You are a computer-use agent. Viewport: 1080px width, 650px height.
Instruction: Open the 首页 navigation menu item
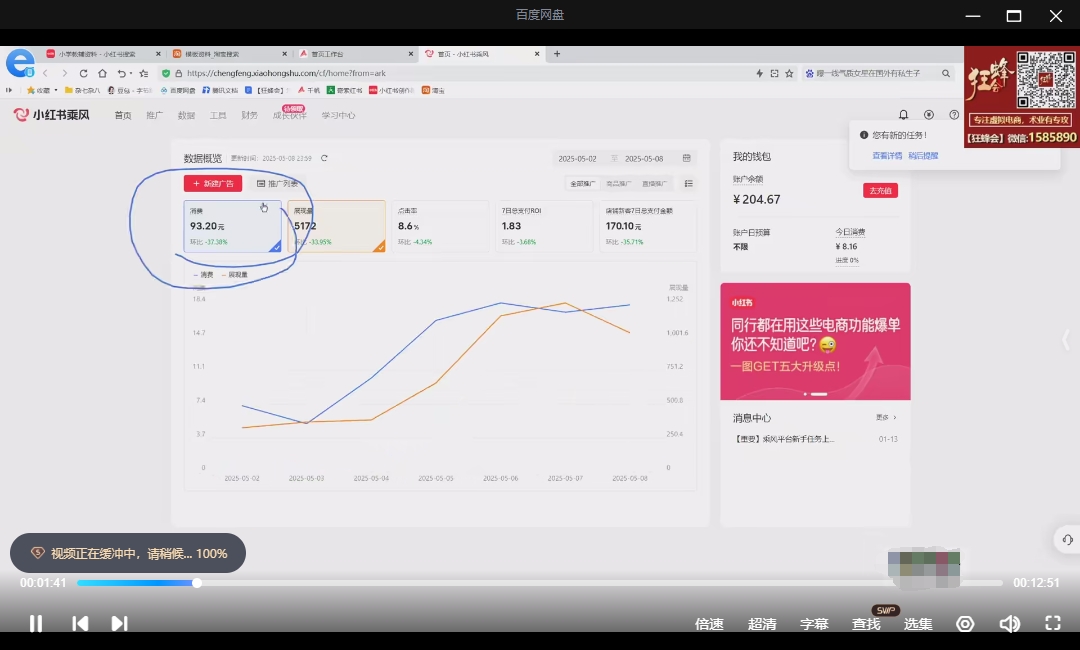tap(123, 116)
